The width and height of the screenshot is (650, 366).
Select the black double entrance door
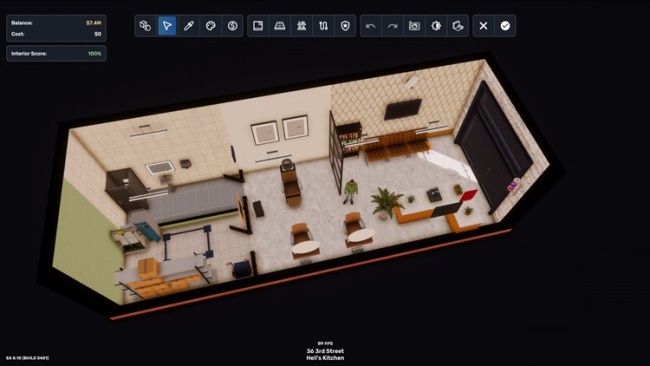click(x=492, y=147)
